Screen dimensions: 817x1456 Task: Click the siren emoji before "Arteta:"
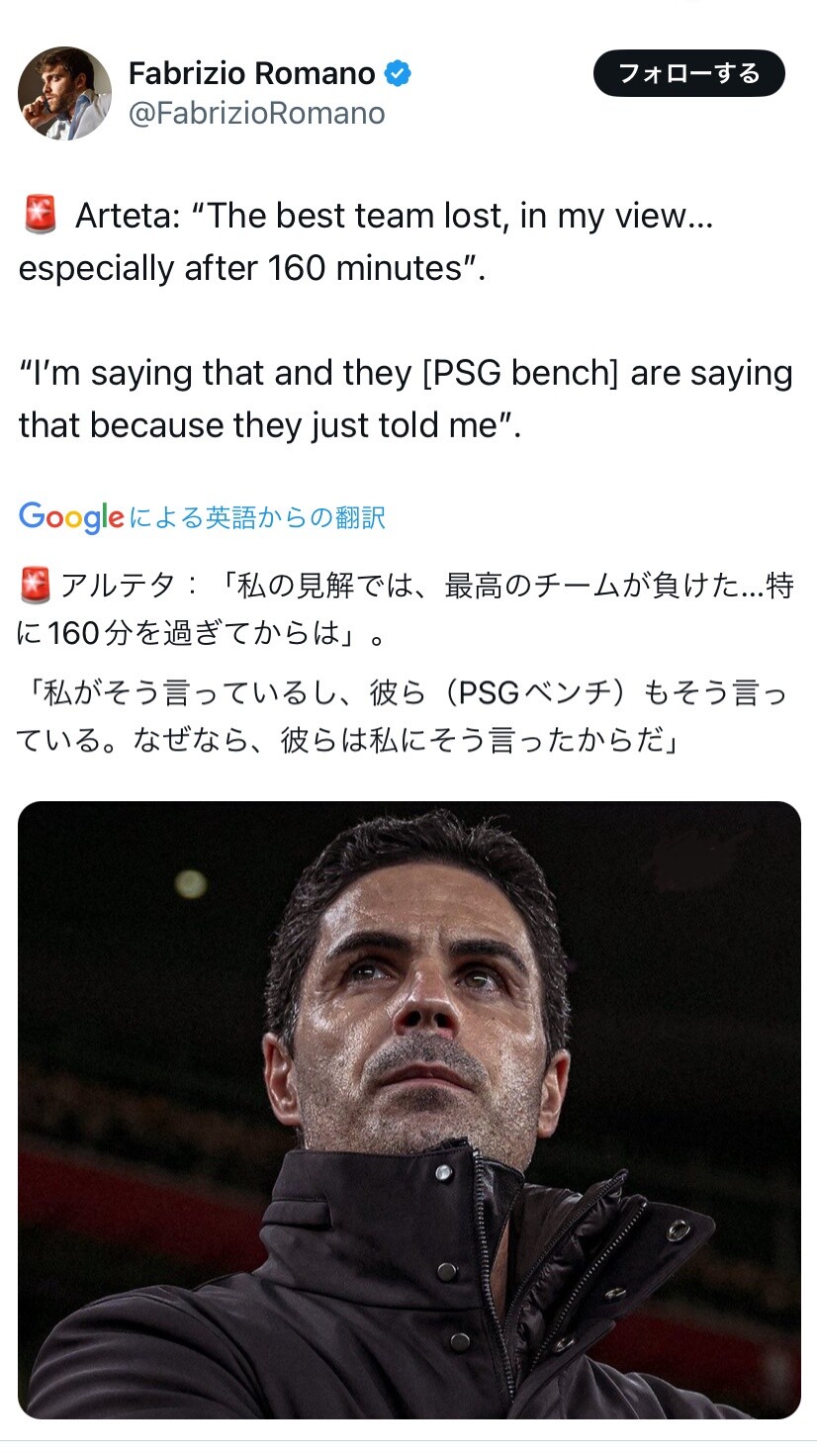point(40,216)
